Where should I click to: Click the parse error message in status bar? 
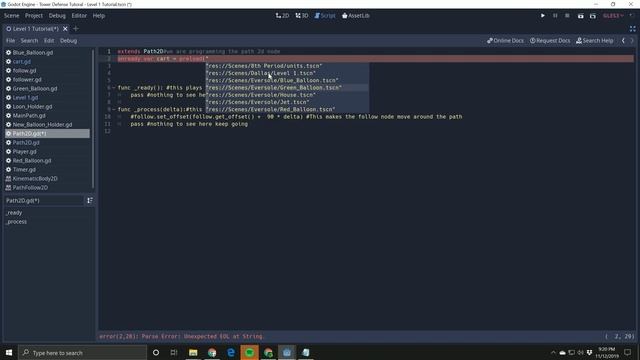click(x=181, y=337)
